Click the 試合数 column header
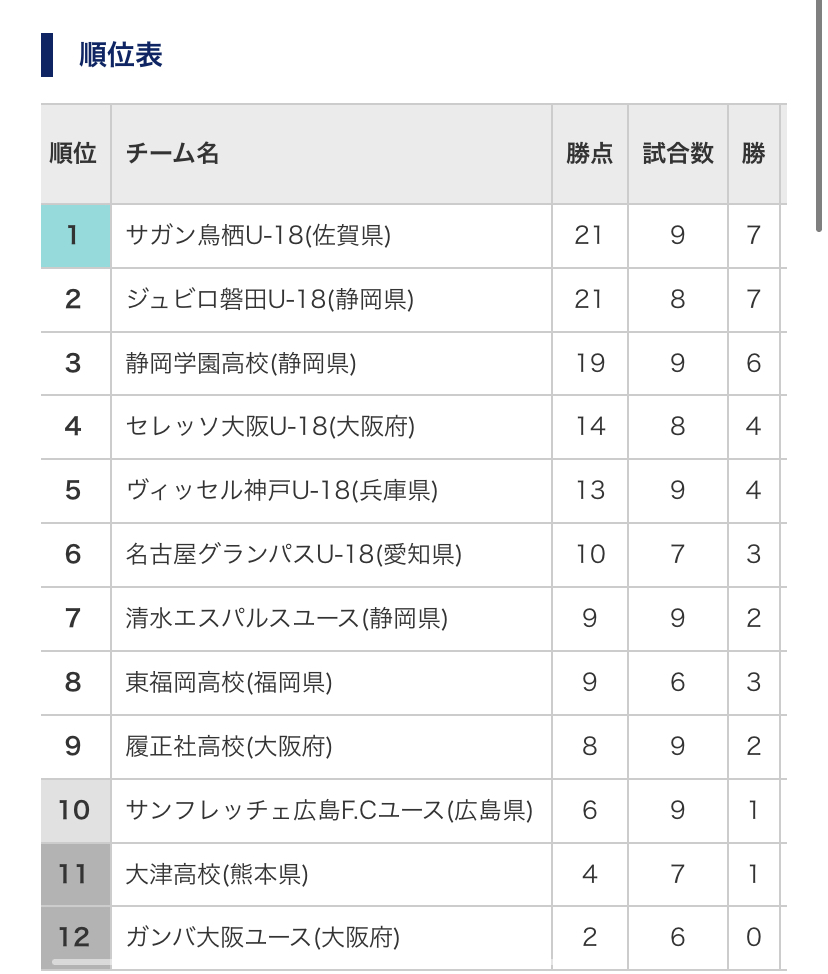Screen dimensions: 828x974 (x=678, y=153)
